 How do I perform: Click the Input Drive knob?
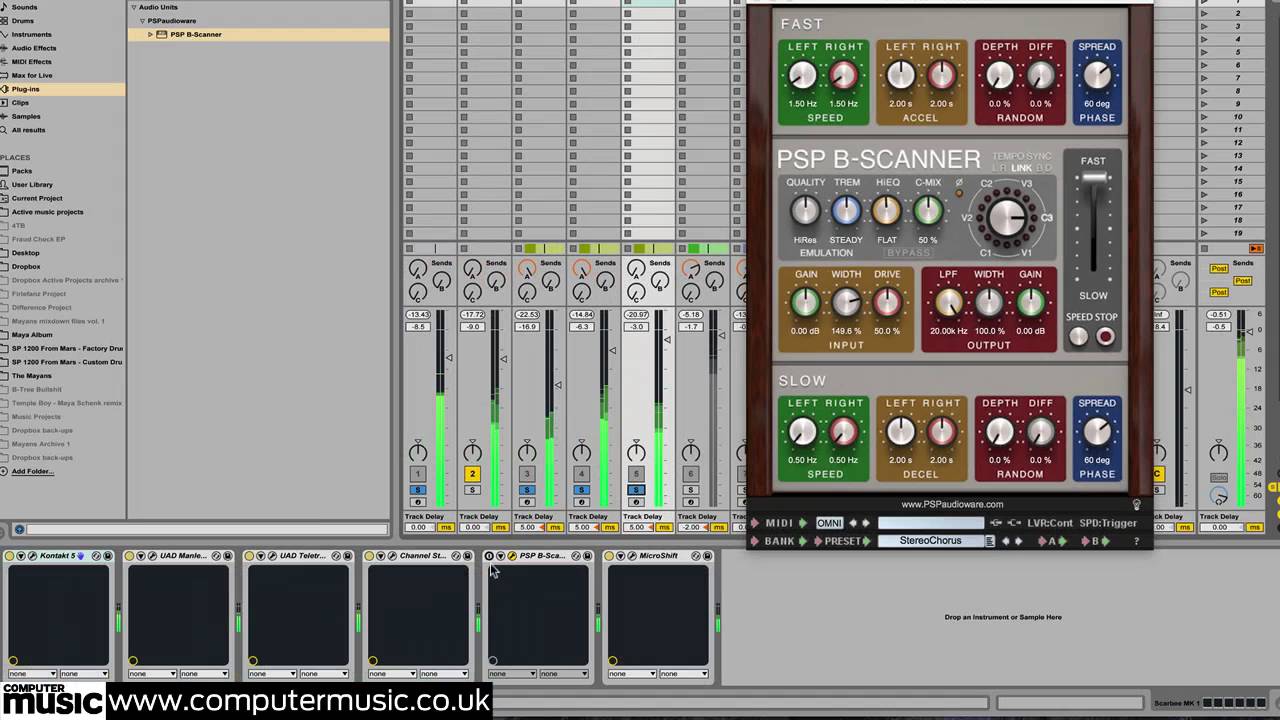887,302
